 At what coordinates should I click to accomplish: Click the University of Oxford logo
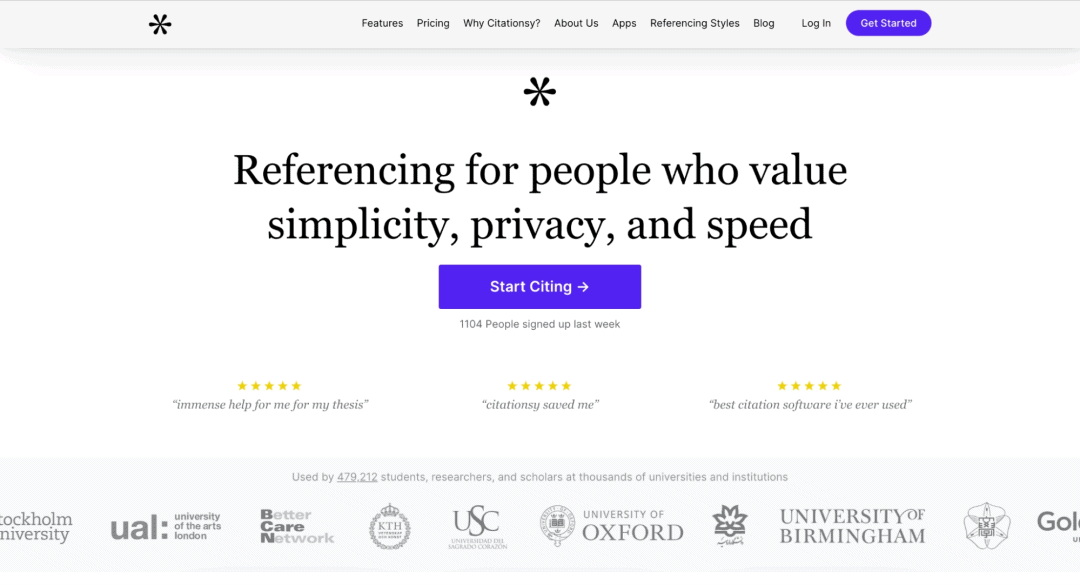pyautogui.click(x=612, y=525)
